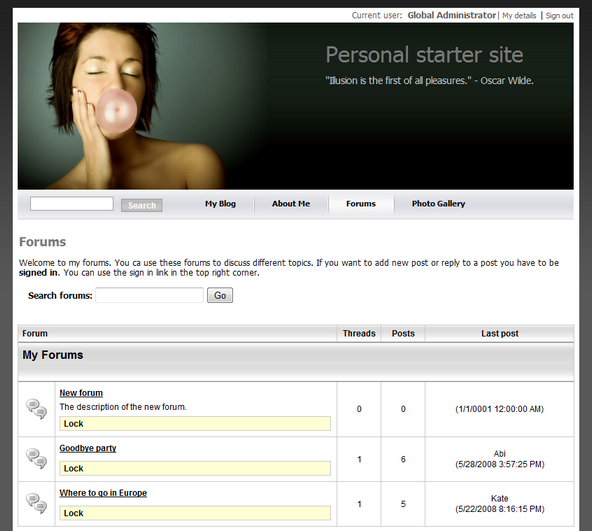Viewport: 592px width, 531px height.
Task: Click the 1/1/0001 12:00:00 AM date cell
Action: [500, 409]
